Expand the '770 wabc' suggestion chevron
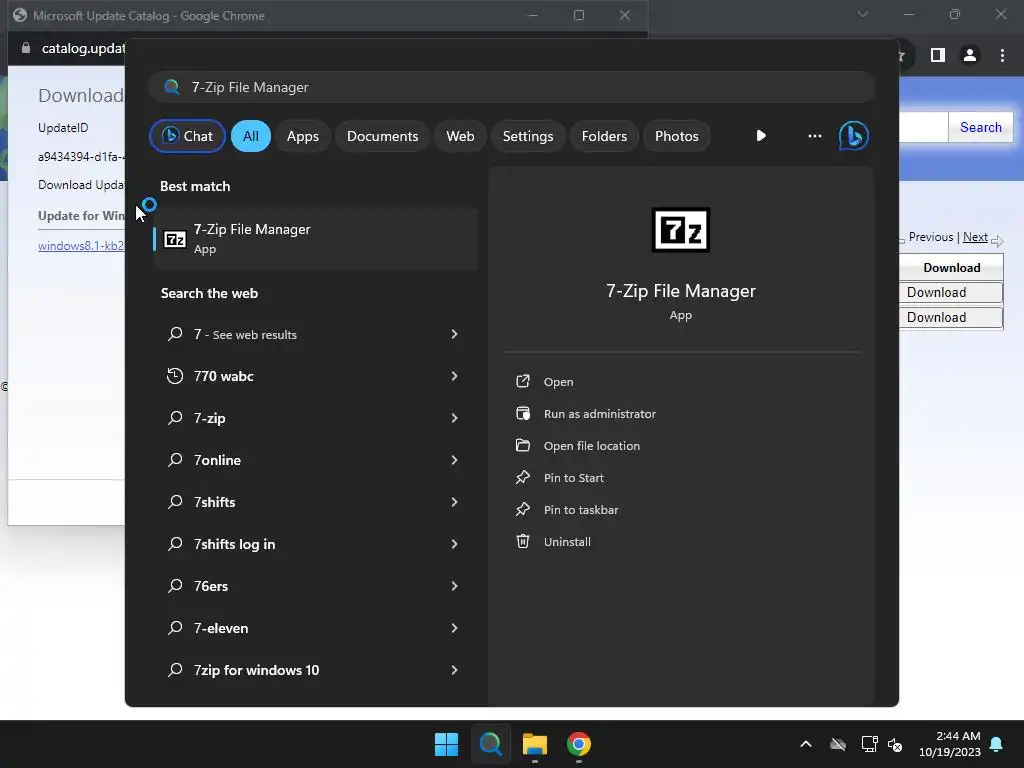Viewport: 1024px width, 768px height. (455, 376)
